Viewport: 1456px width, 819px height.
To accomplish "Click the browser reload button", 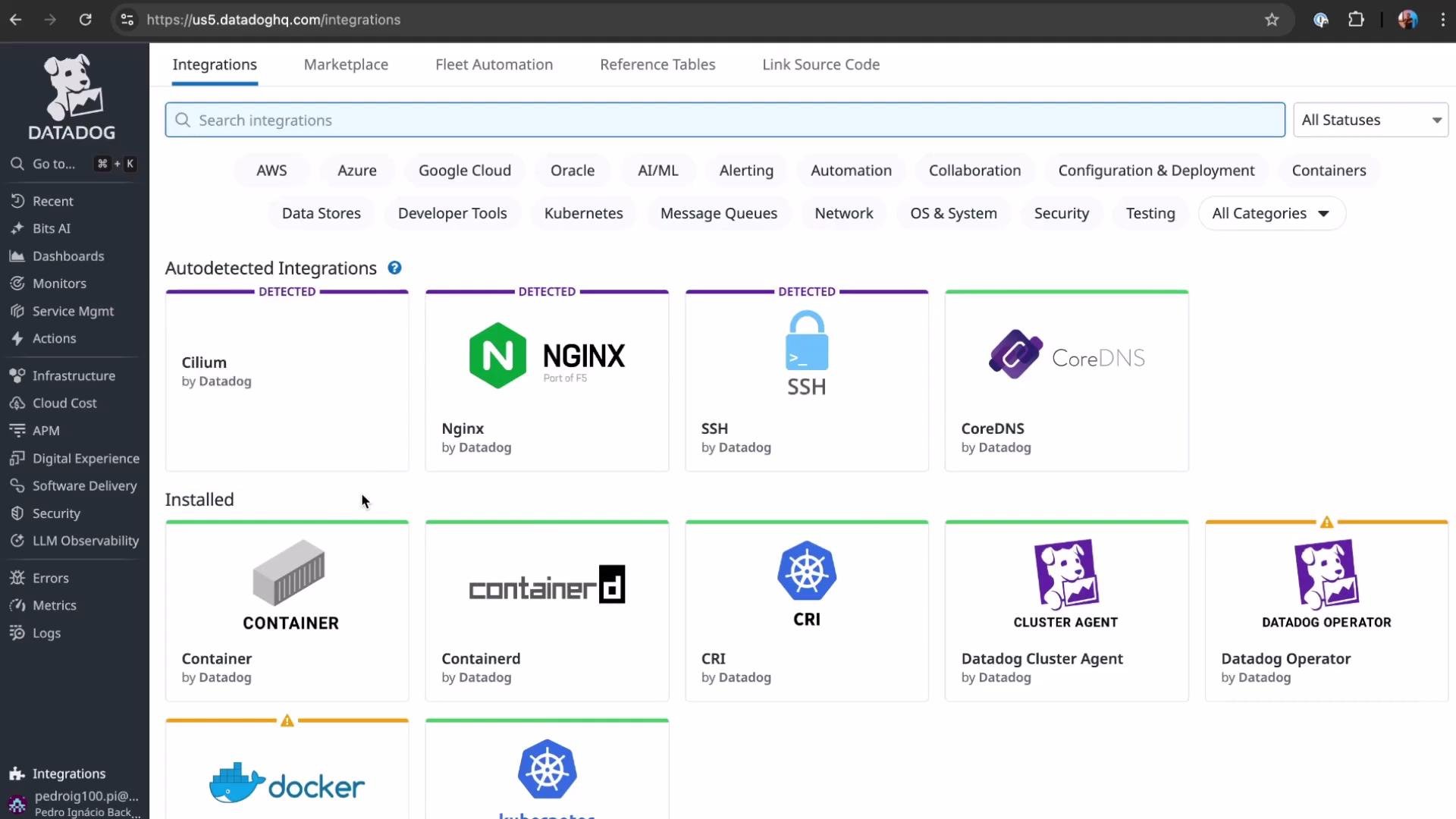I will 86,20.
